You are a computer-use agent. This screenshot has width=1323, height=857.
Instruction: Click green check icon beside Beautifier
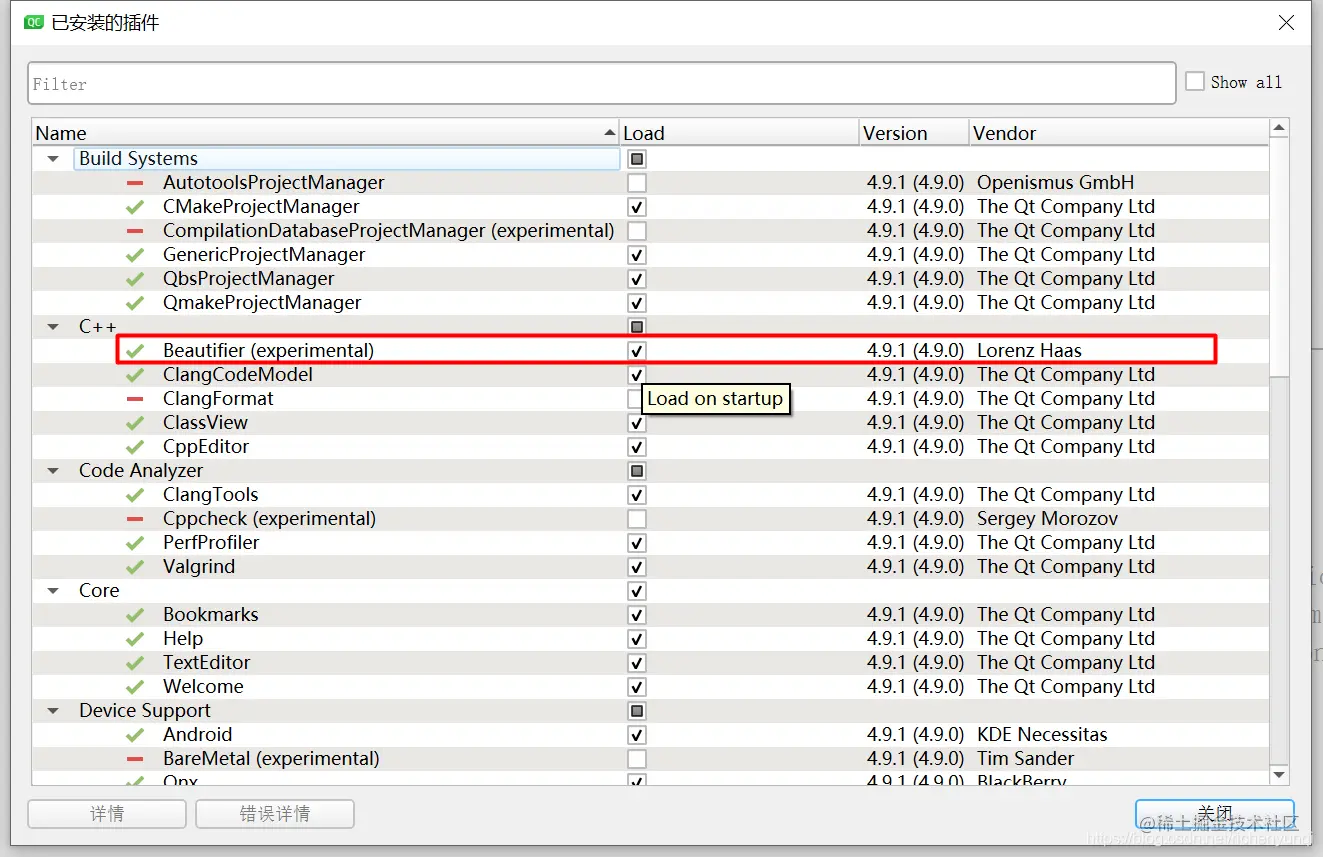point(135,351)
